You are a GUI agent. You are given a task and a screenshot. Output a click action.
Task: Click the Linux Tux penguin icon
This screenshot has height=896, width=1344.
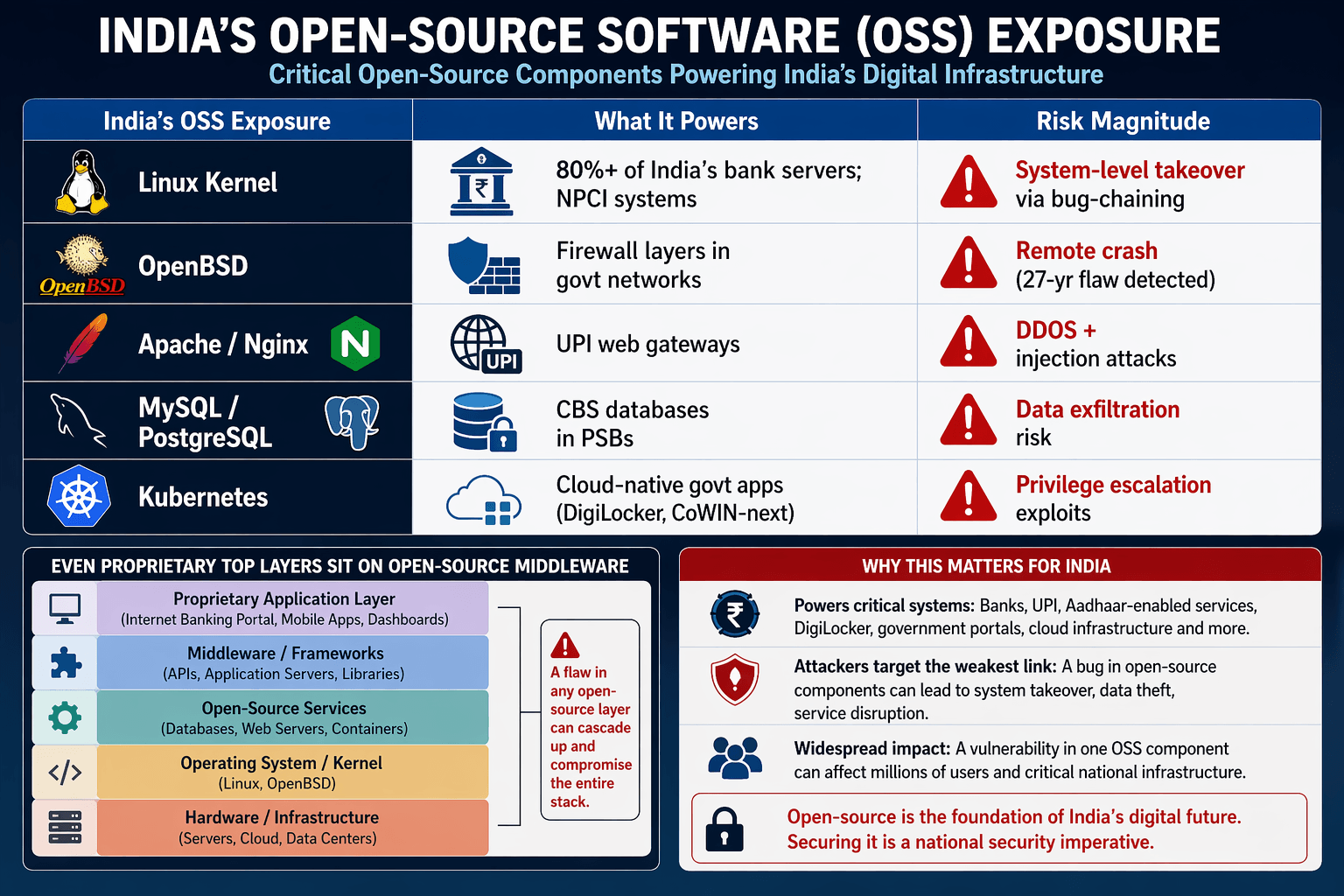82,182
